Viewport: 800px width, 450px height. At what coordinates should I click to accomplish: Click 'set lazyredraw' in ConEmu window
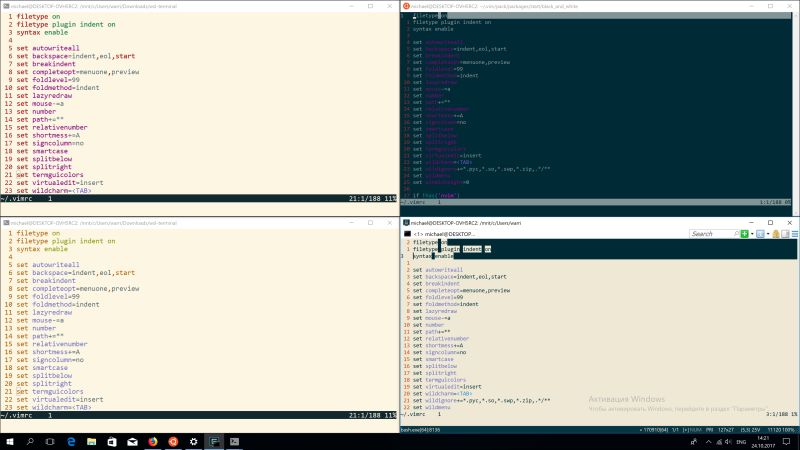(435, 311)
